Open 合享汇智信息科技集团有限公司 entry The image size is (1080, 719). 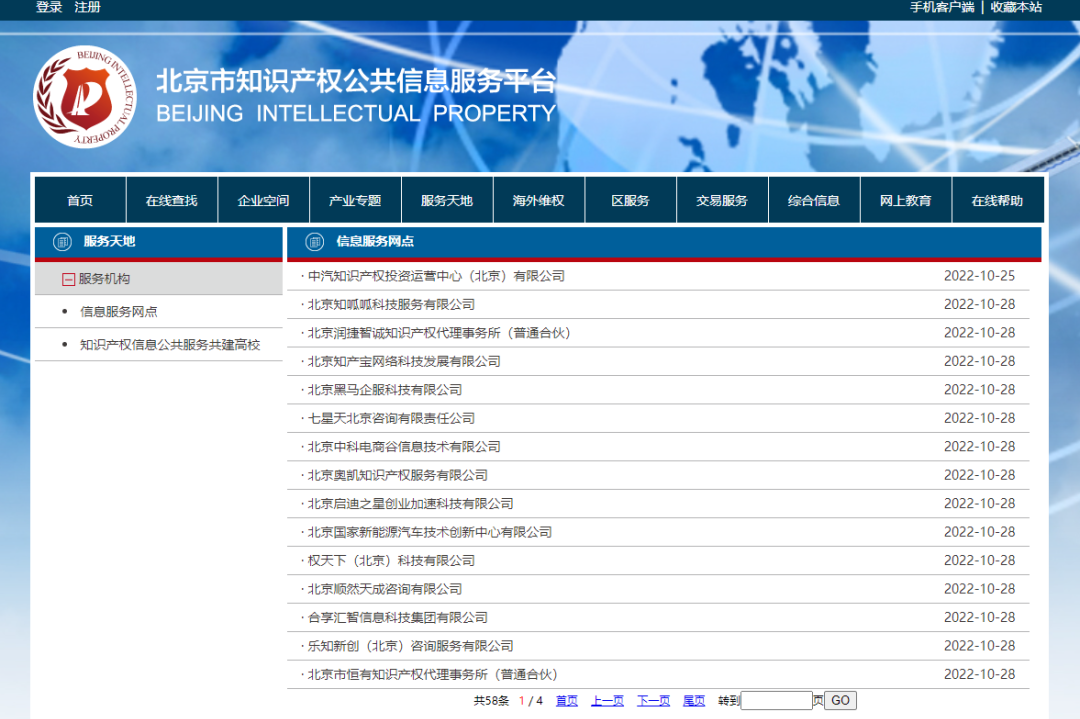click(397, 618)
